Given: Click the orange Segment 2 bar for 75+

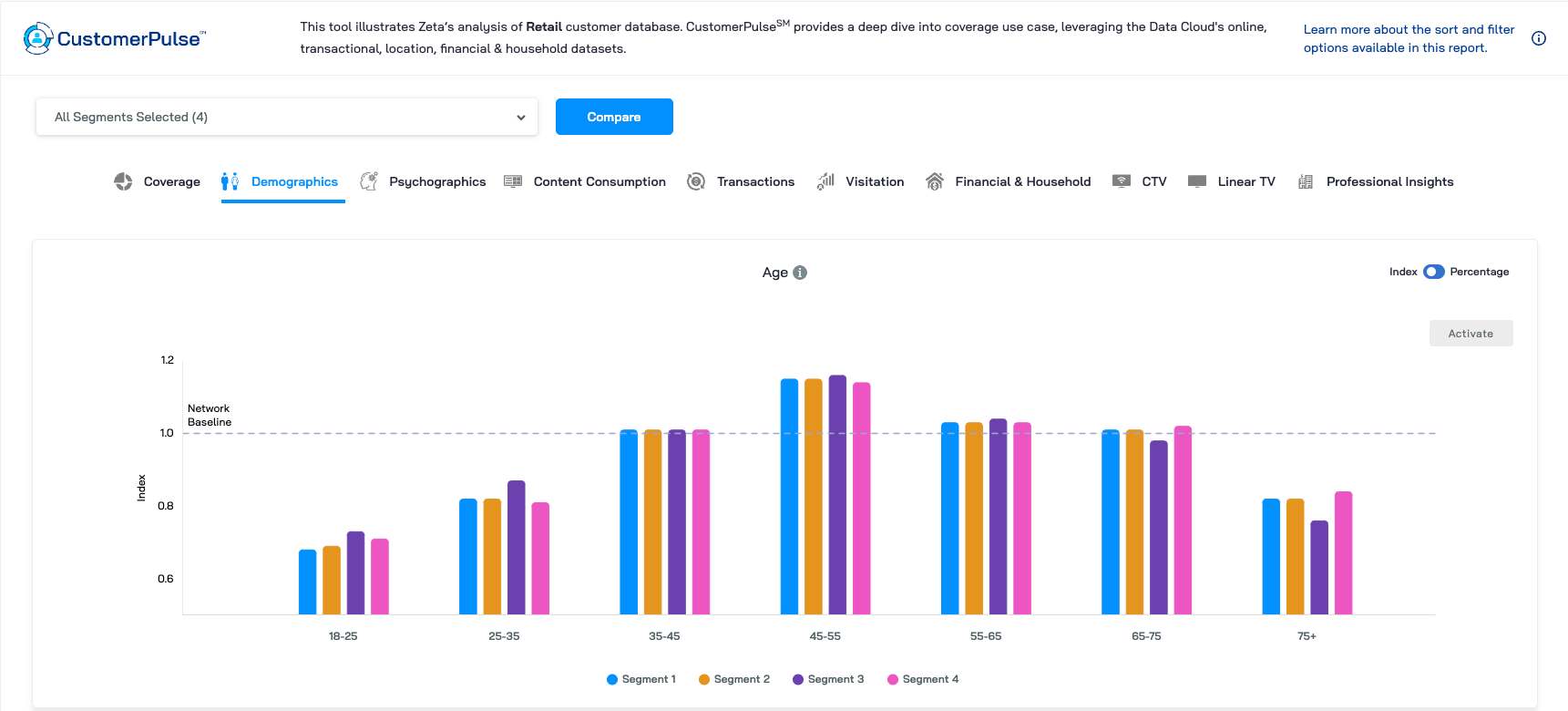Looking at the screenshot, I should (1295, 556).
